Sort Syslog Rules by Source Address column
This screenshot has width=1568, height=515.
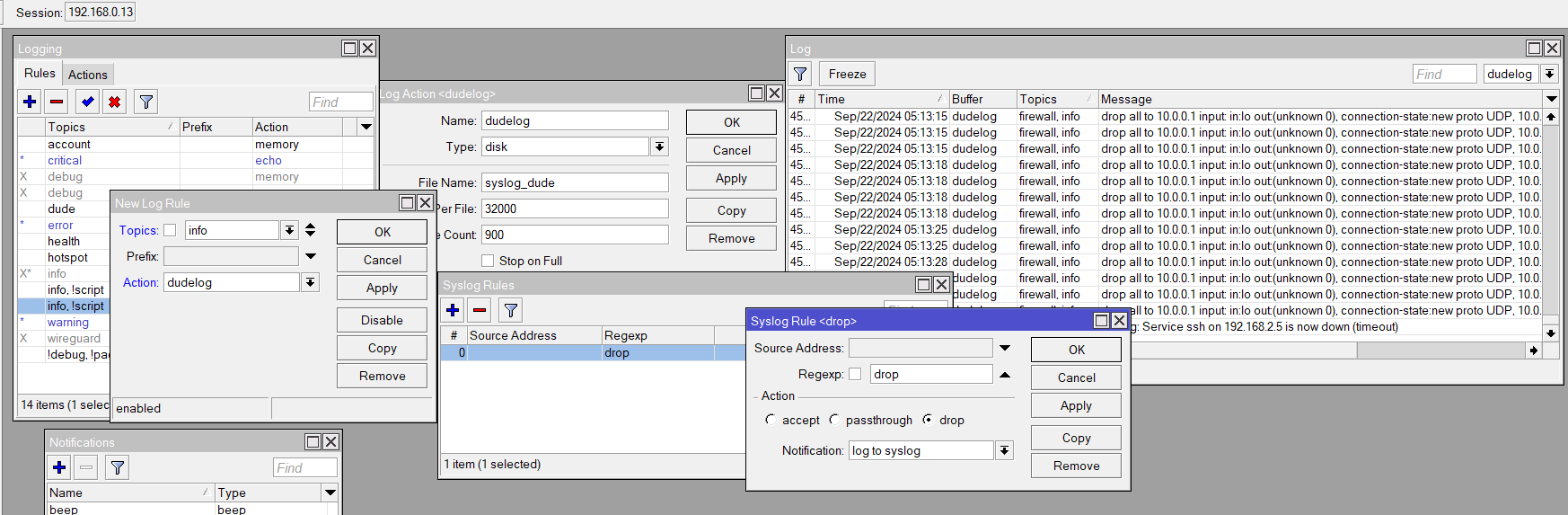pyautogui.click(x=534, y=335)
